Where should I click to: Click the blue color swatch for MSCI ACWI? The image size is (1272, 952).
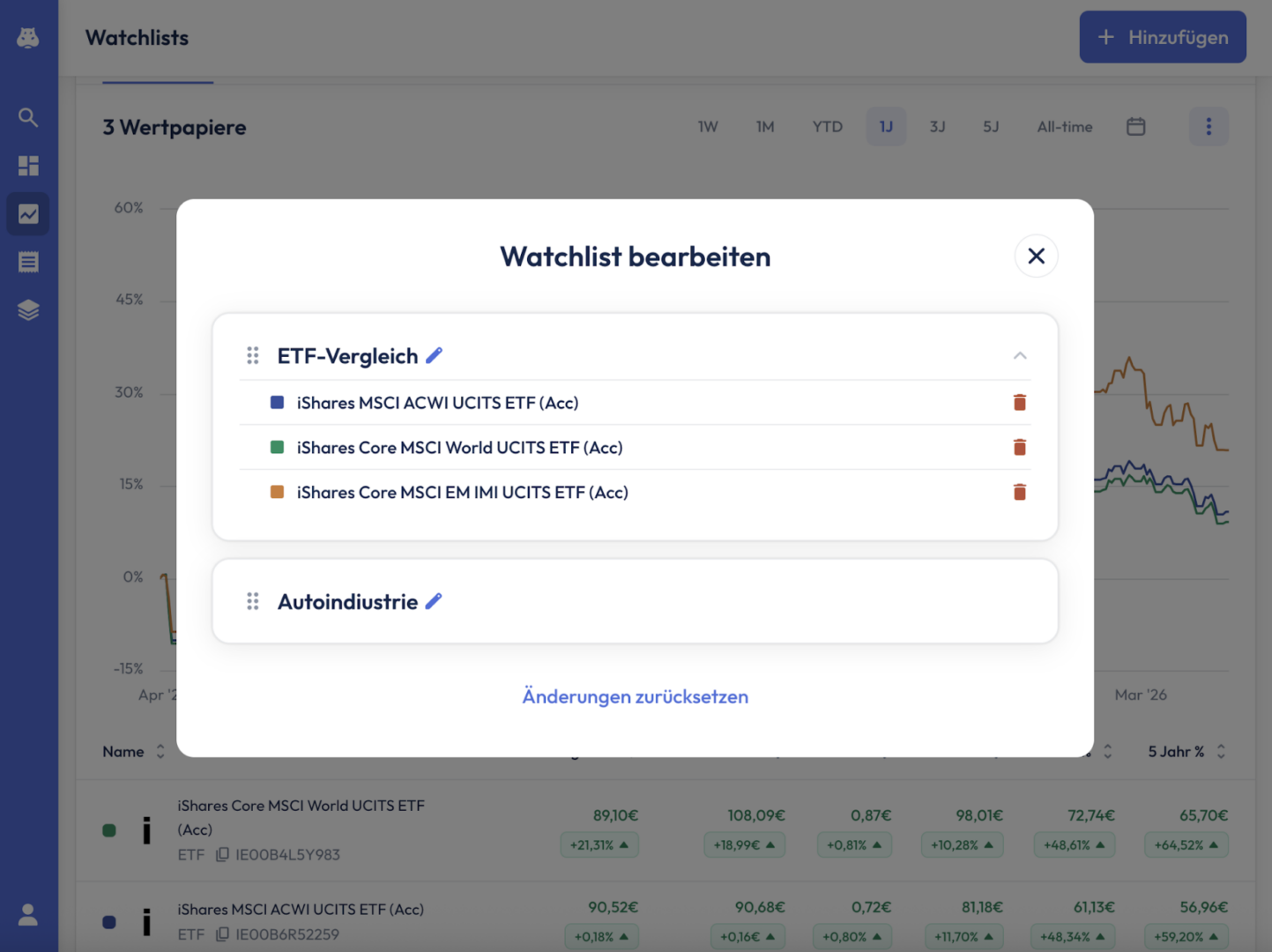tap(277, 403)
